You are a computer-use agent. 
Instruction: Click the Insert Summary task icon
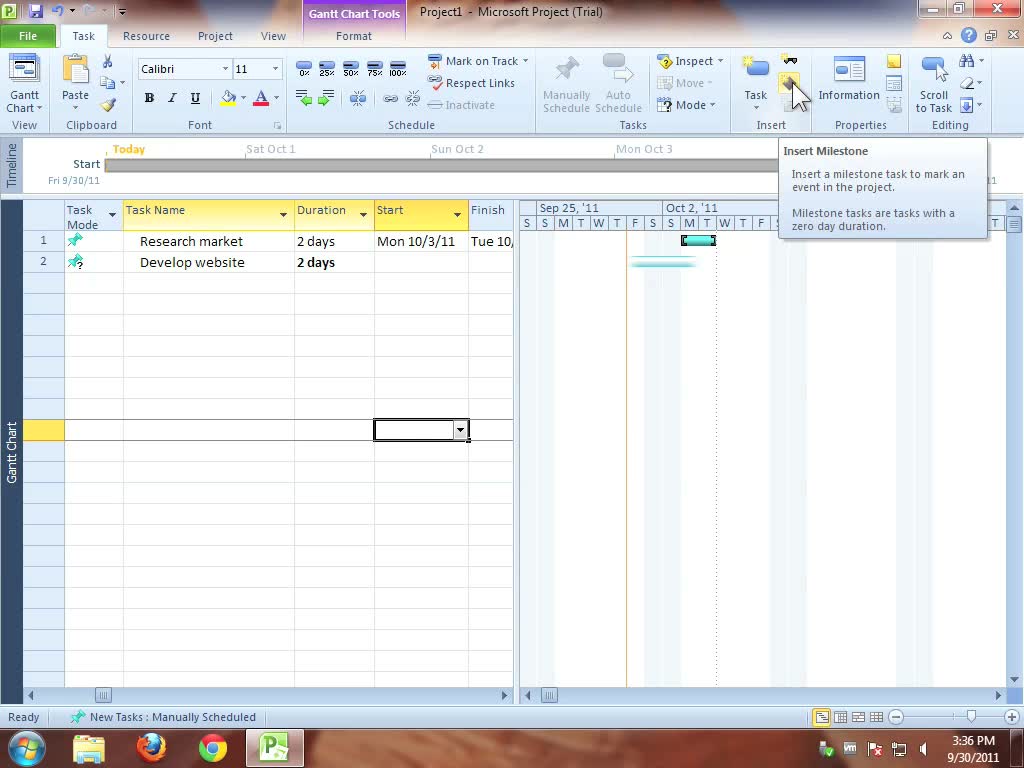789,61
